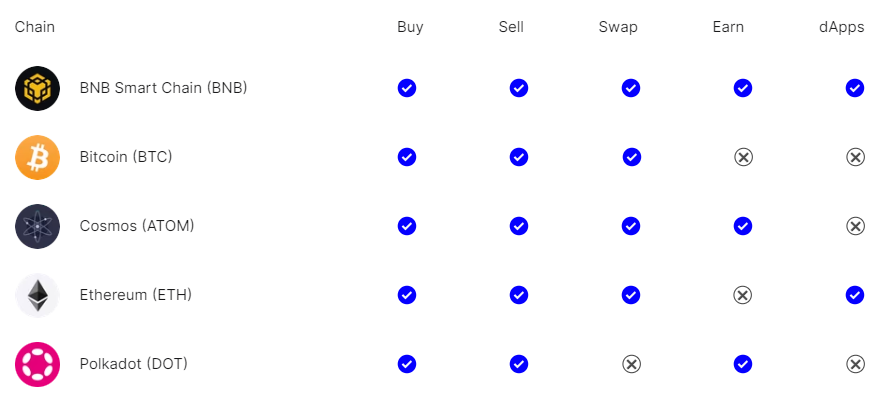Screen dimensions: 891x404
Task: Click the Cosmos Sell checkmark
Action: (519, 226)
